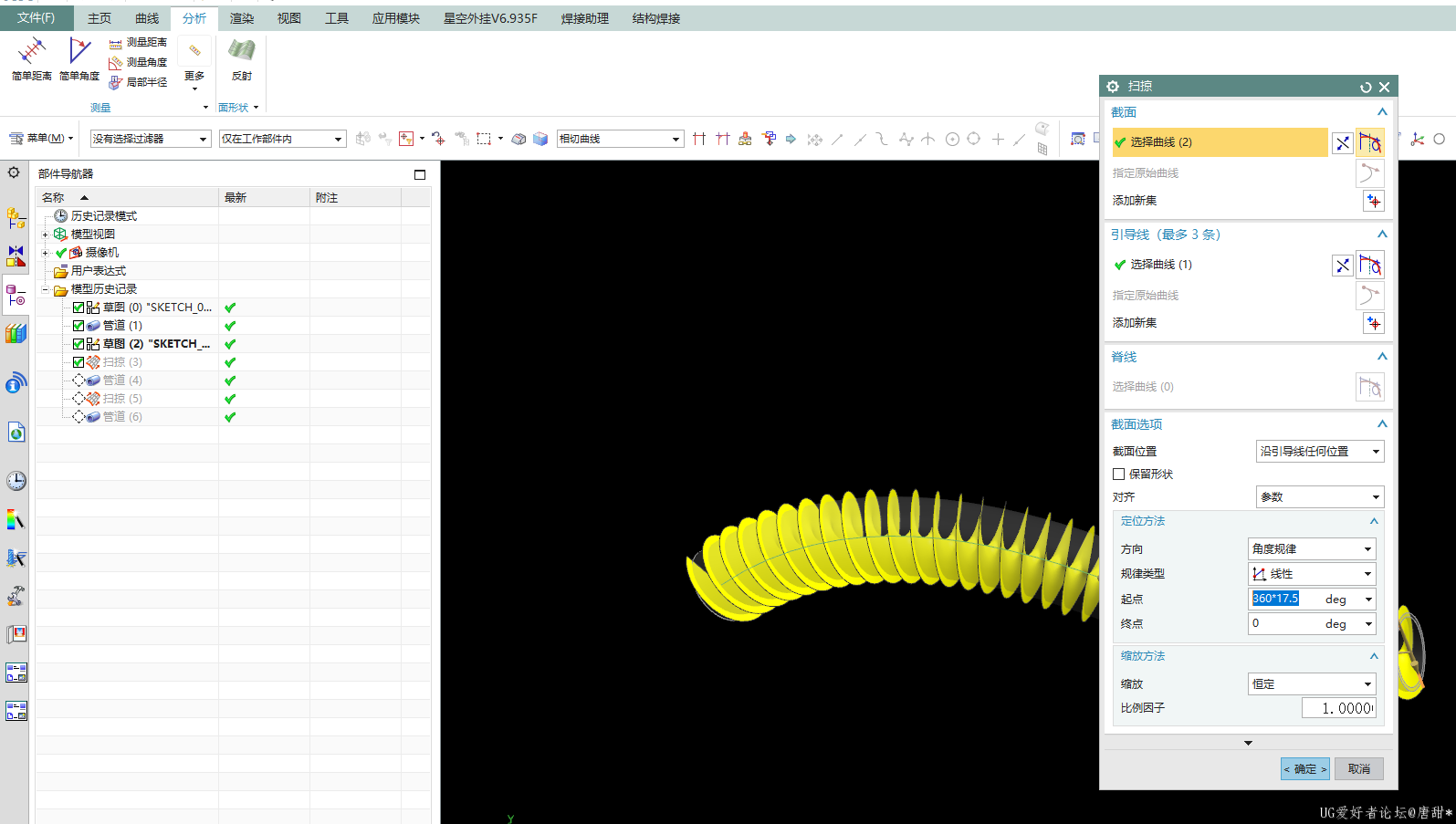The width and height of the screenshot is (1456, 824).
Task: Select the Simple Distance (简单距离) measure tool
Action: tap(32, 58)
